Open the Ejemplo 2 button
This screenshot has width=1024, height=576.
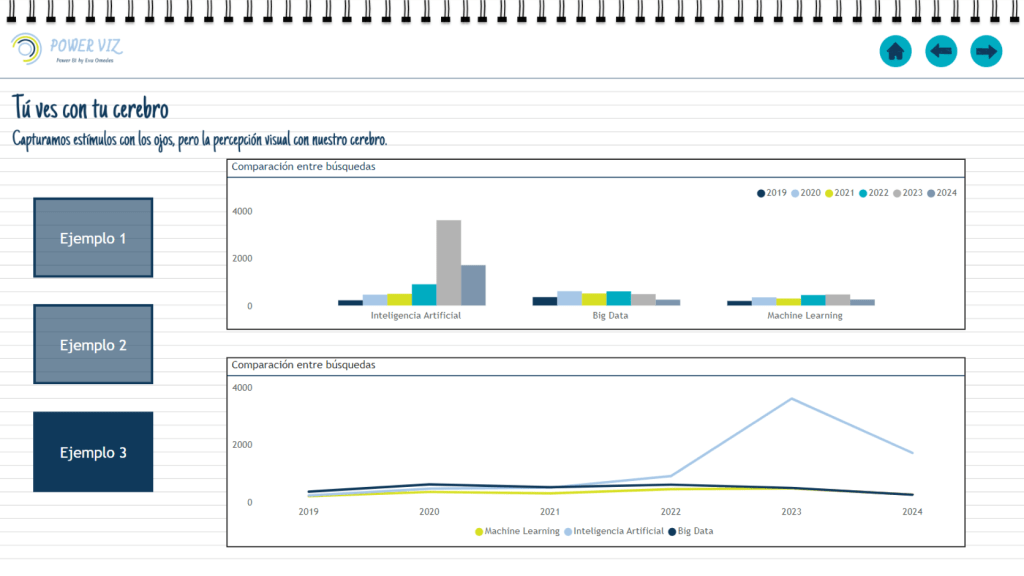(x=93, y=345)
